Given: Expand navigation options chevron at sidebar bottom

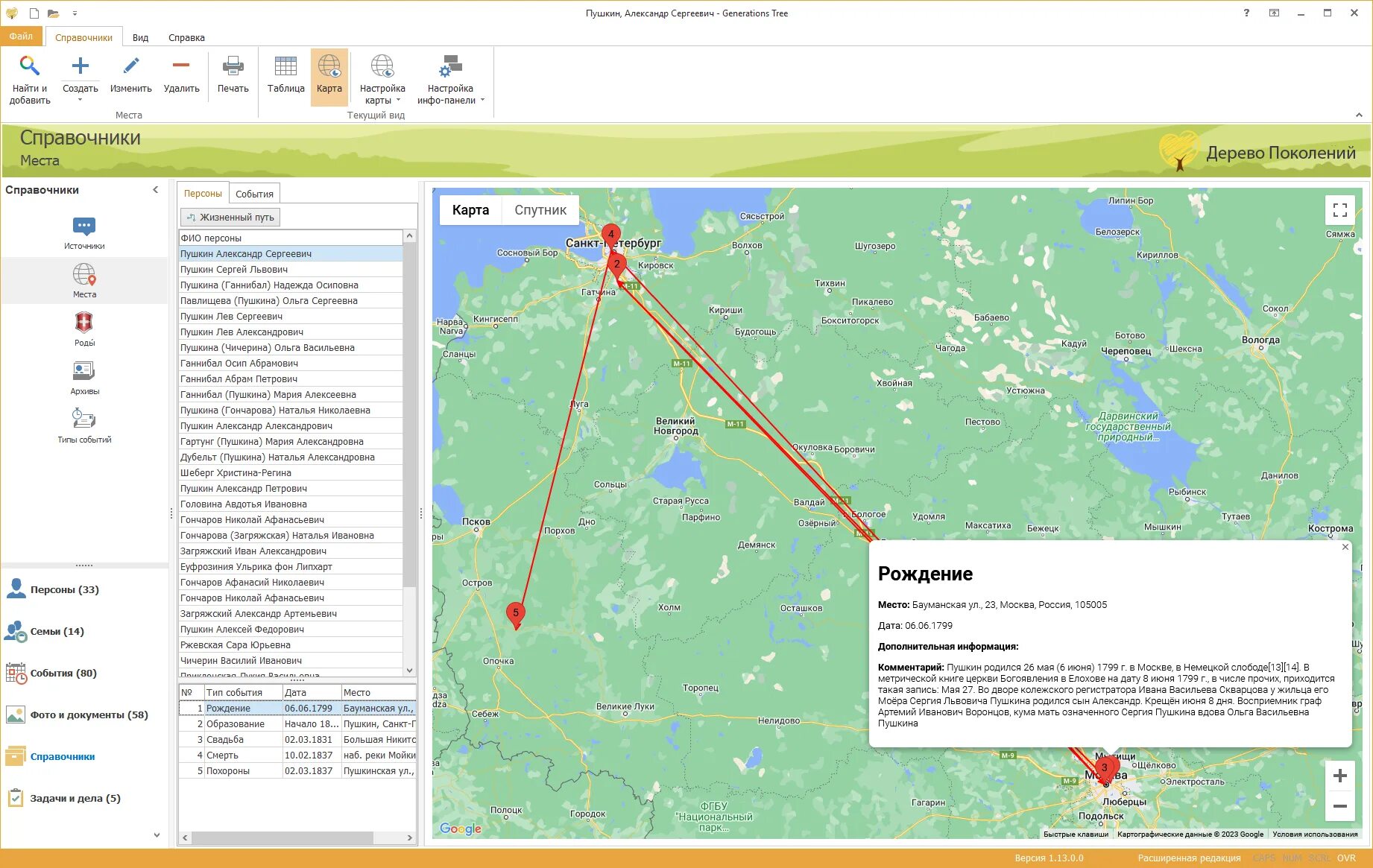Looking at the screenshot, I should [157, 835].
